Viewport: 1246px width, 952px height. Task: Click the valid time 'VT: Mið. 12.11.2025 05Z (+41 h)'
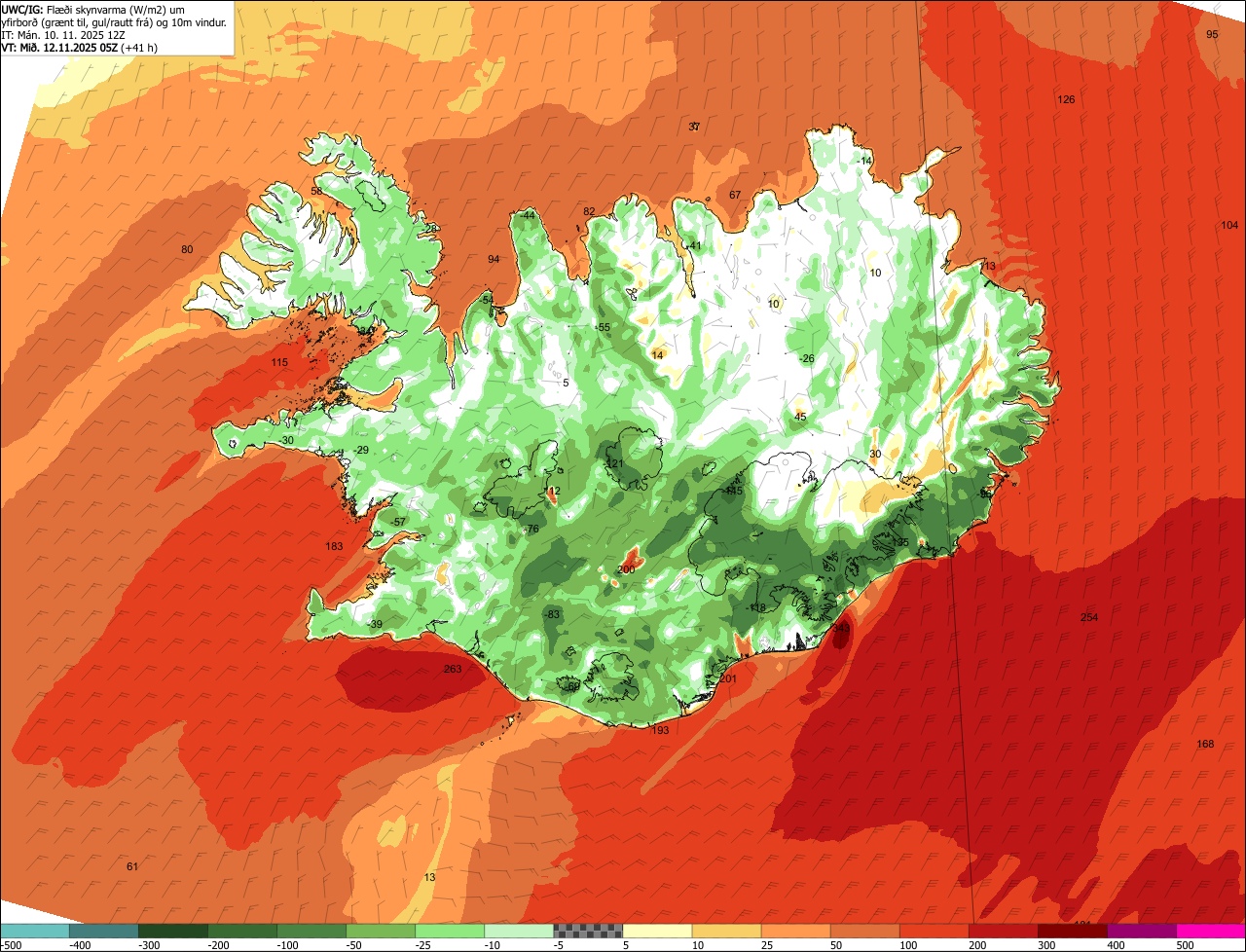coord(80,47)
